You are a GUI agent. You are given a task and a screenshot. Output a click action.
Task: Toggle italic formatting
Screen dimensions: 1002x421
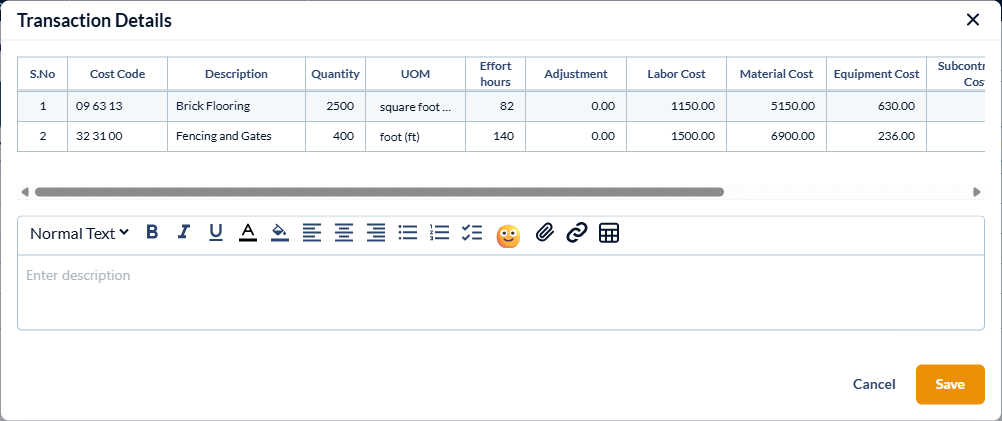pyautogui.click(x=184, y=233)
